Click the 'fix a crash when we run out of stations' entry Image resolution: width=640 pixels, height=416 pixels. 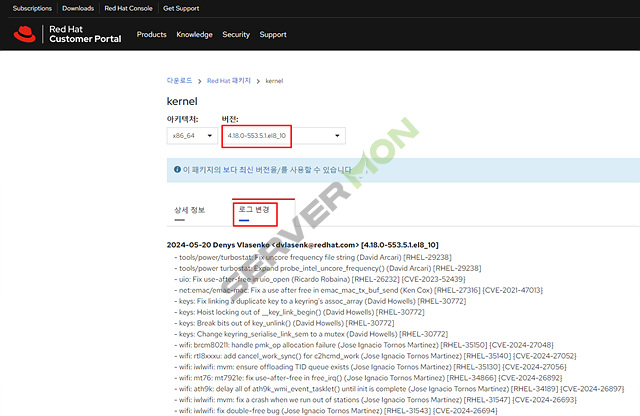tap(378, 400)
